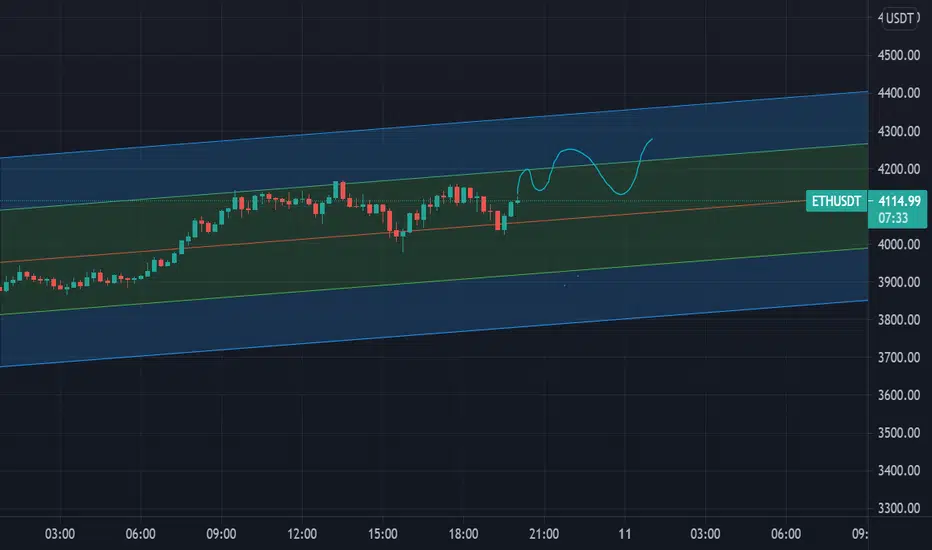Click the 3900.00 price axis label
The height and width of the screenshot is (550, 932).
[899, 282]
